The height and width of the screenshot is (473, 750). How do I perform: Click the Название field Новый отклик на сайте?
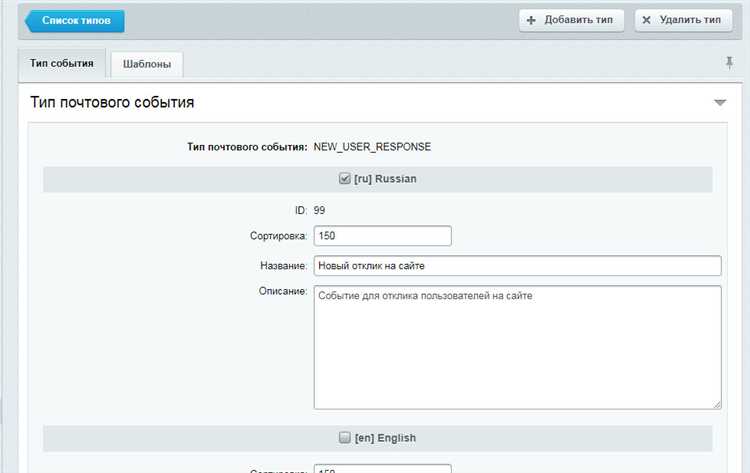[x=517, y=266]
